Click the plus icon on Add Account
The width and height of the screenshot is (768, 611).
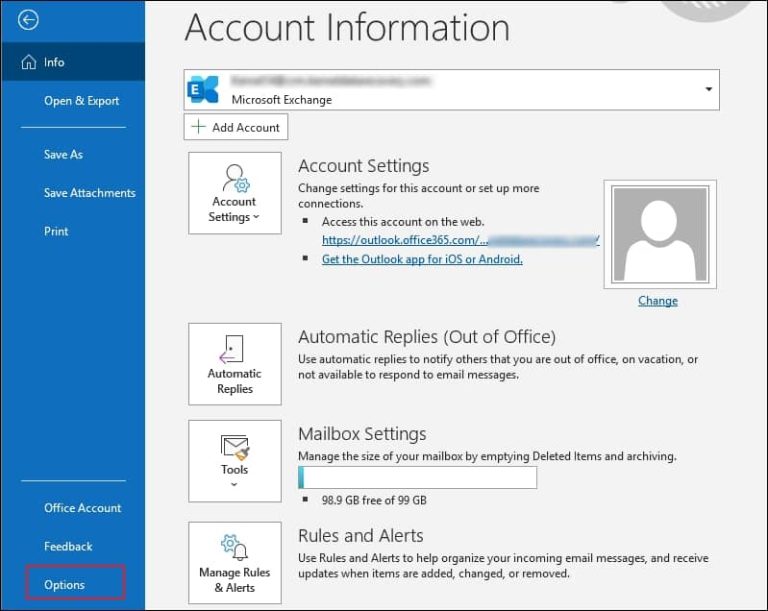click(x=198, y=126)
